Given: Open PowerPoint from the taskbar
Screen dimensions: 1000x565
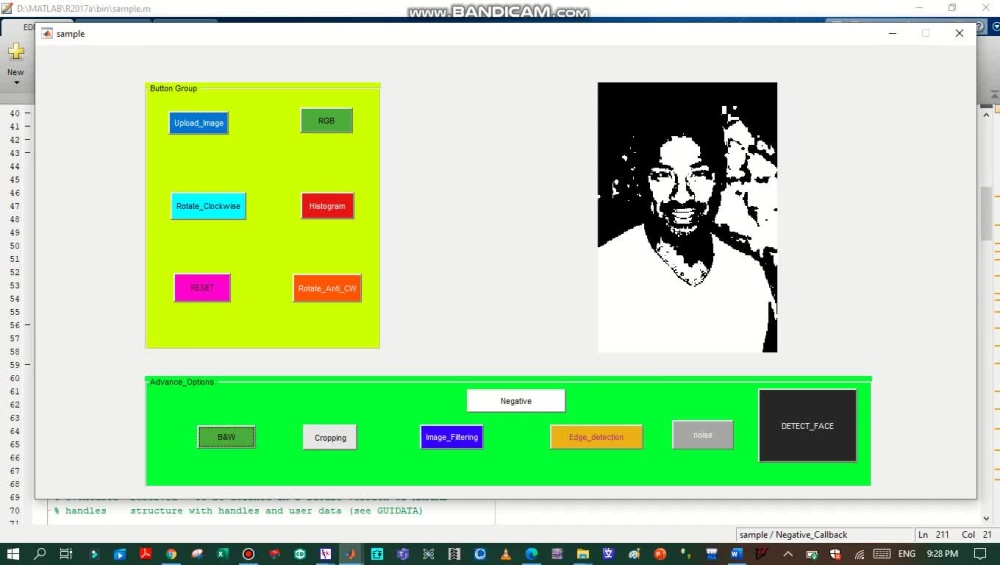Looking at the screenshot, I should click(x=660, y=554).
